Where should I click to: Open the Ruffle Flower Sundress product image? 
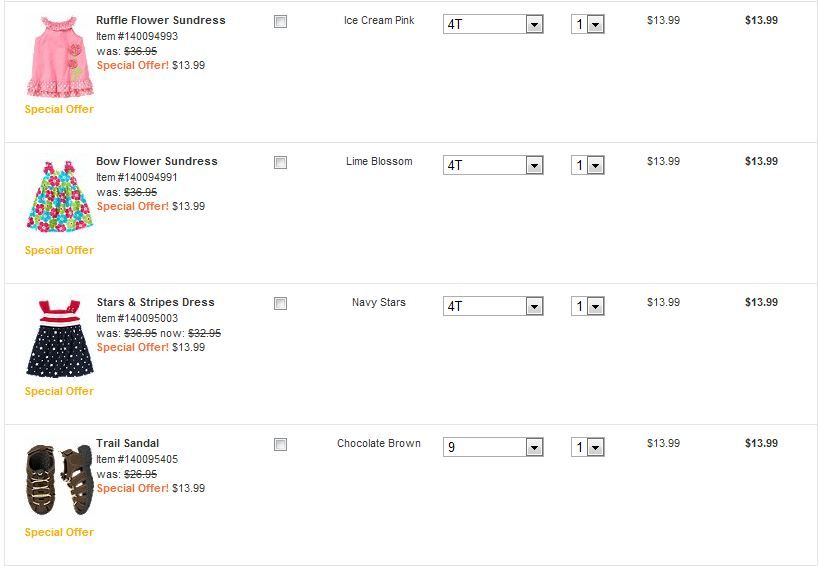click(x=58, y=55)
